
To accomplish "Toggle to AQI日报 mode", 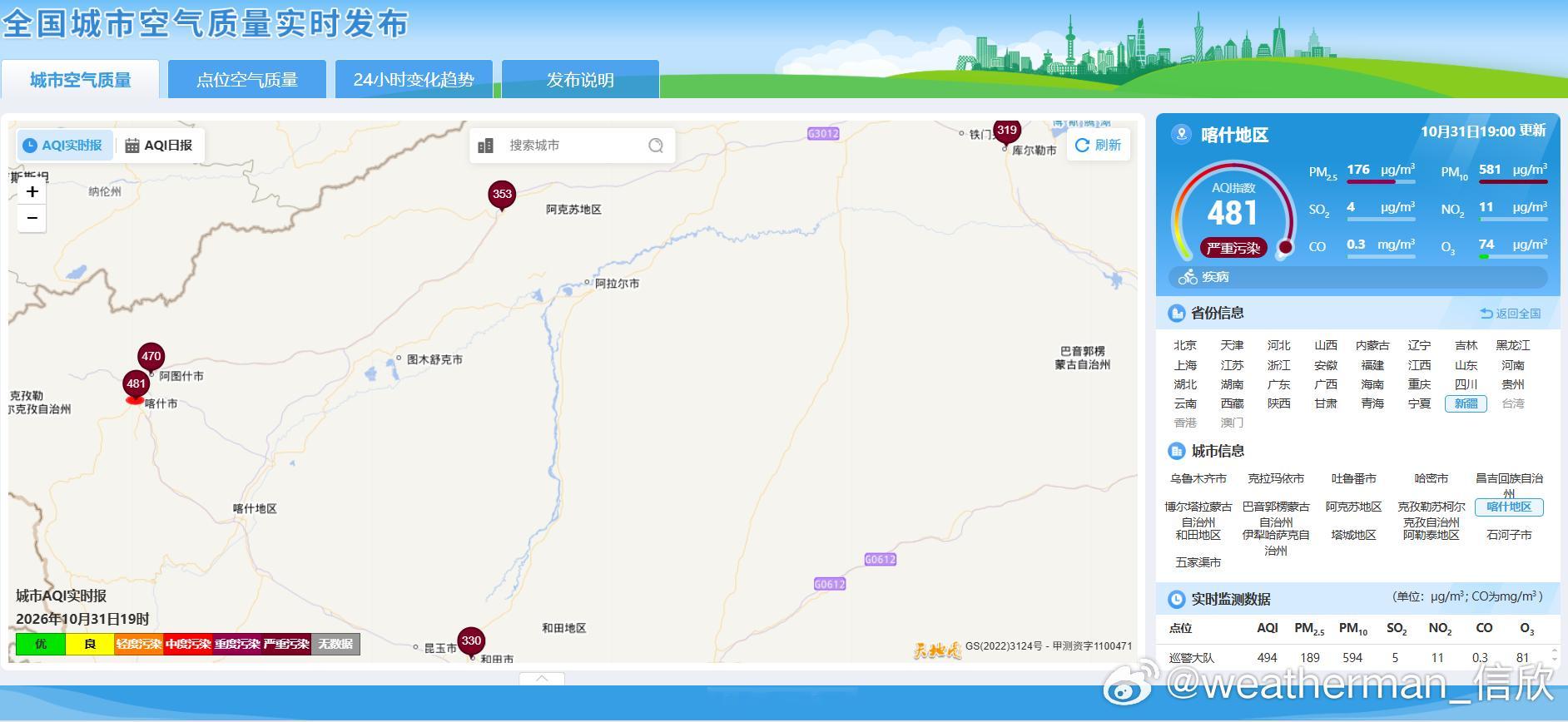I will tap(160, 146).
